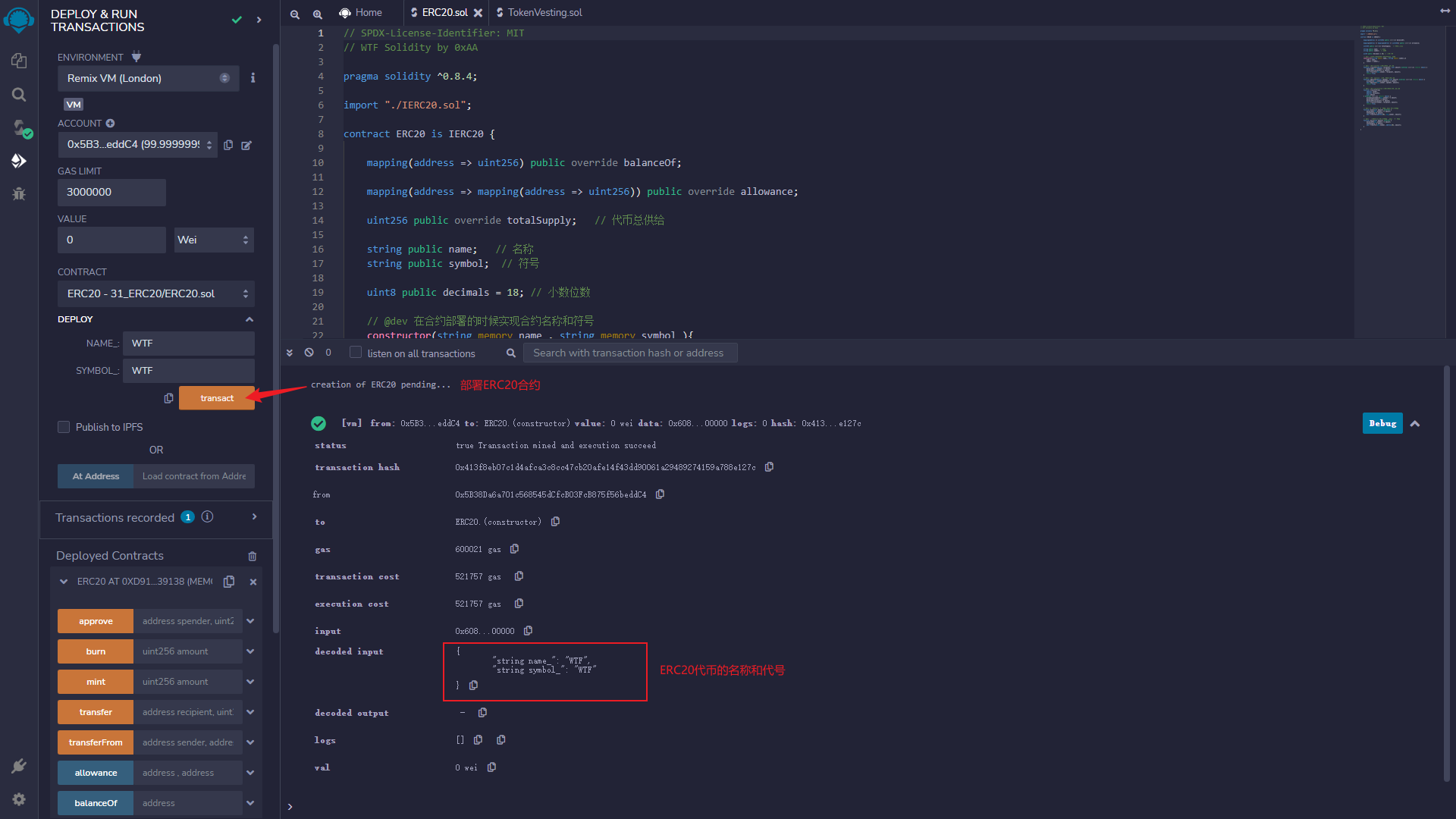Copy the transaction cost value
Viewport: 1456px width, 819px height.
coord(519,576)
